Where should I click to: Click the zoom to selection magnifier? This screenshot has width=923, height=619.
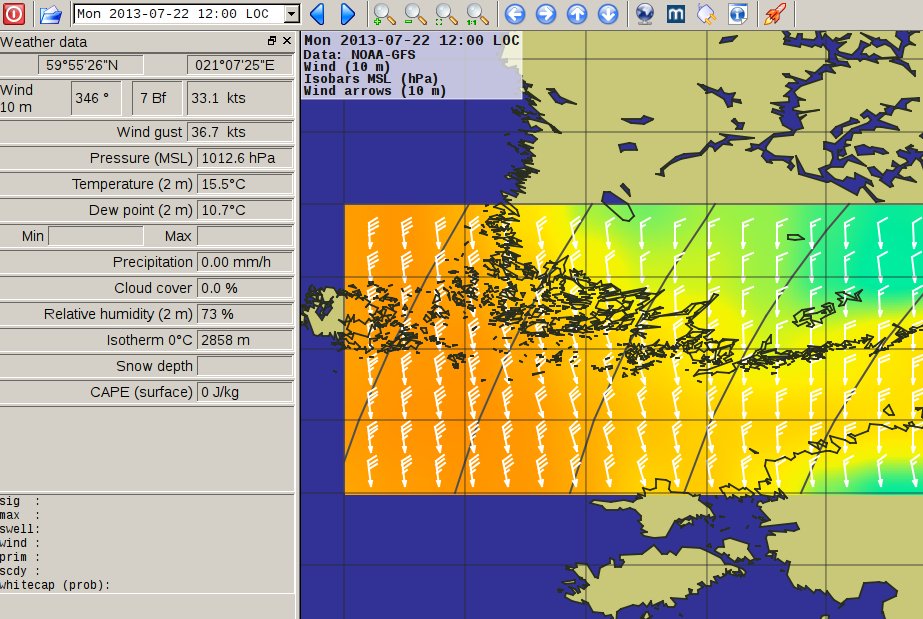[x=446, y=14]
